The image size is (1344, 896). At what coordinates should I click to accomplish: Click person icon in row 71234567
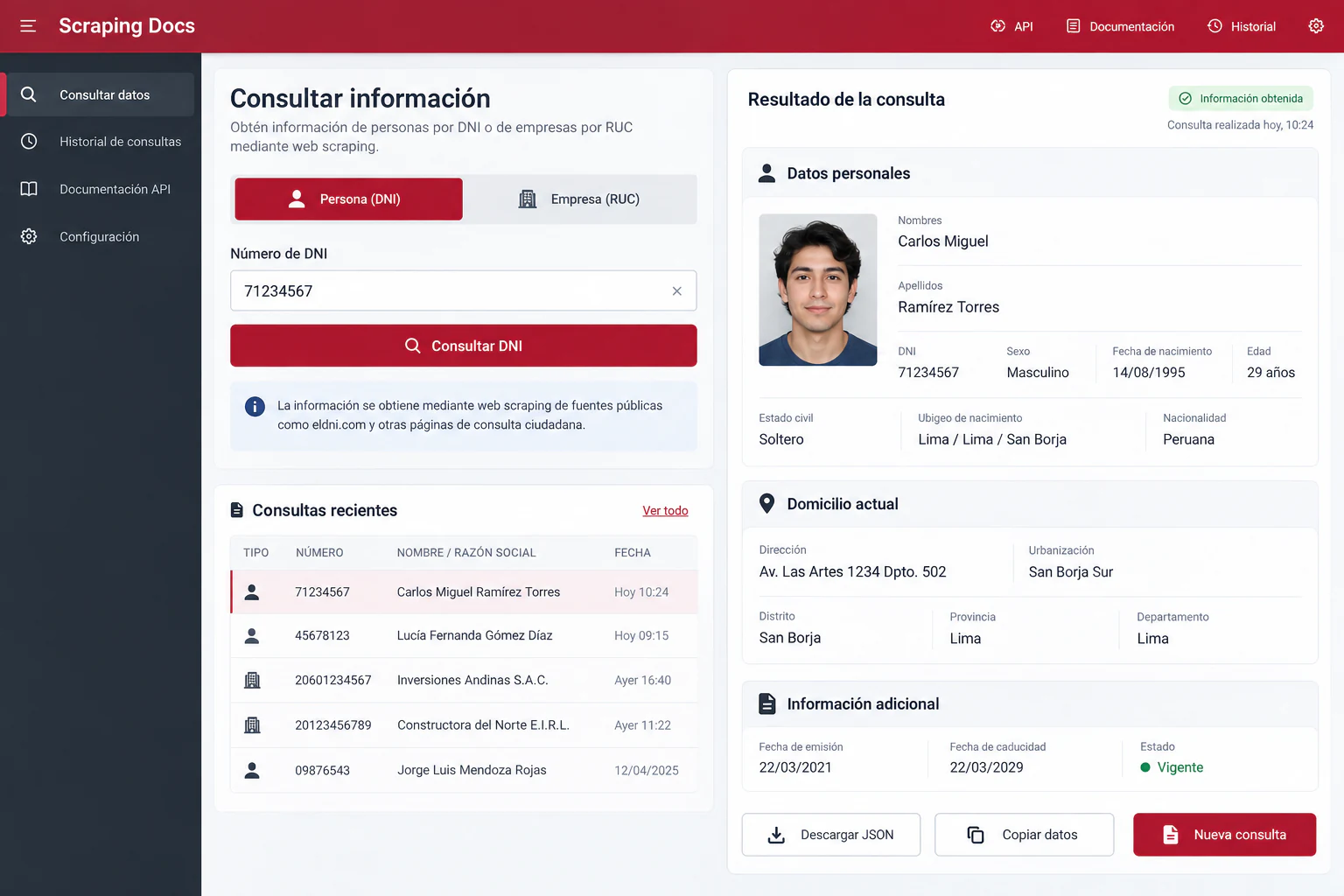(252, 592)
